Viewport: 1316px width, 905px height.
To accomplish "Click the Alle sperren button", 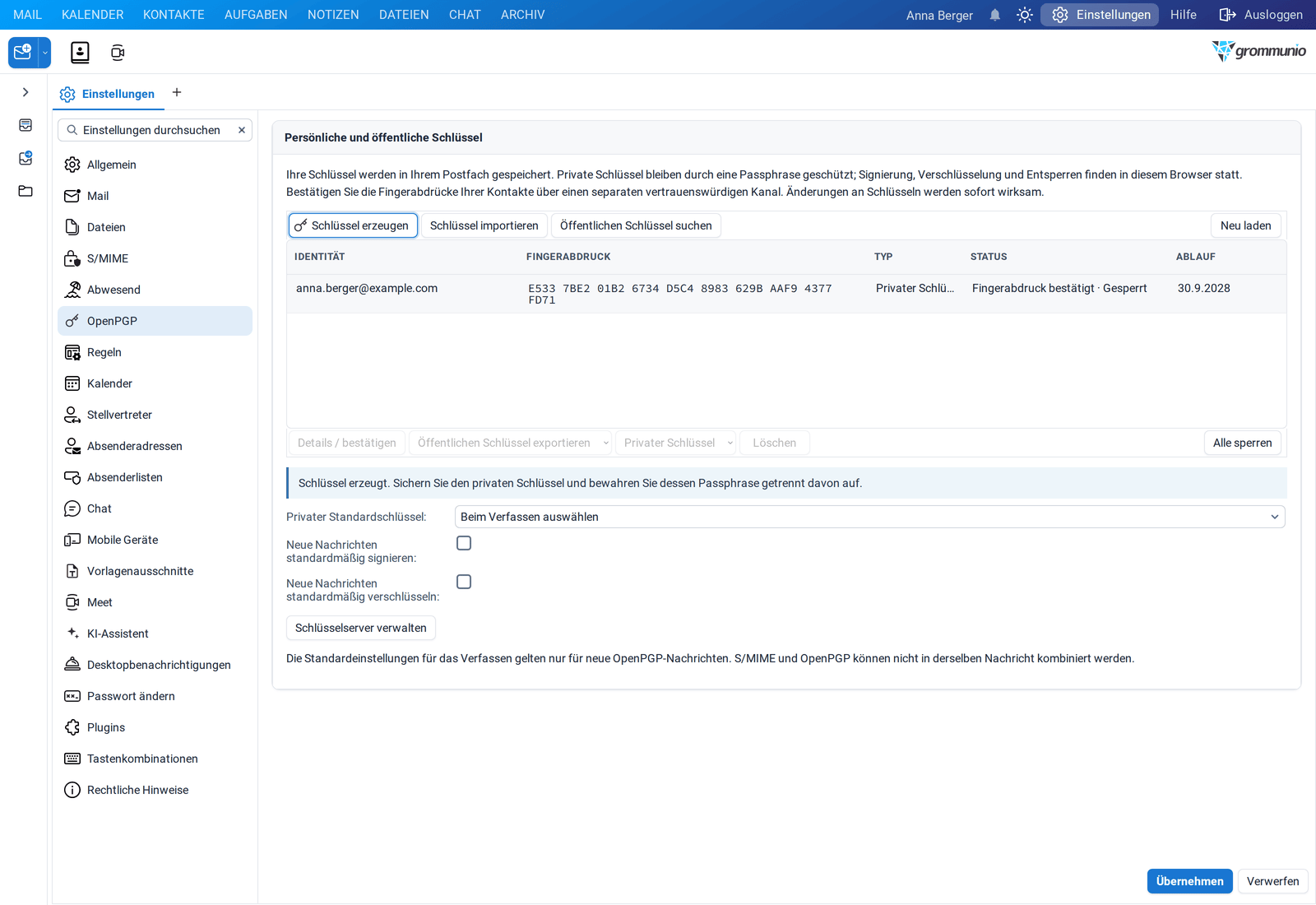I will tap(1242, 443).
